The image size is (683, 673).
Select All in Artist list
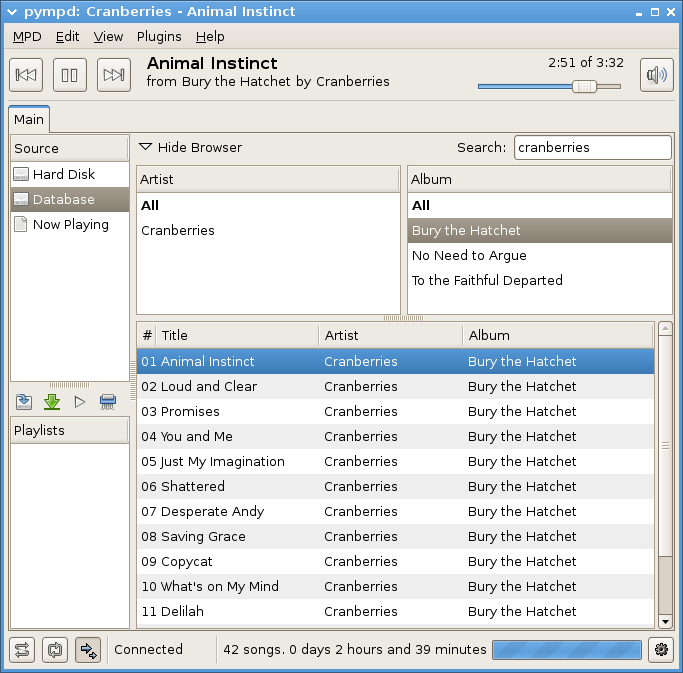pyautogui.click(x=268, y=205)
